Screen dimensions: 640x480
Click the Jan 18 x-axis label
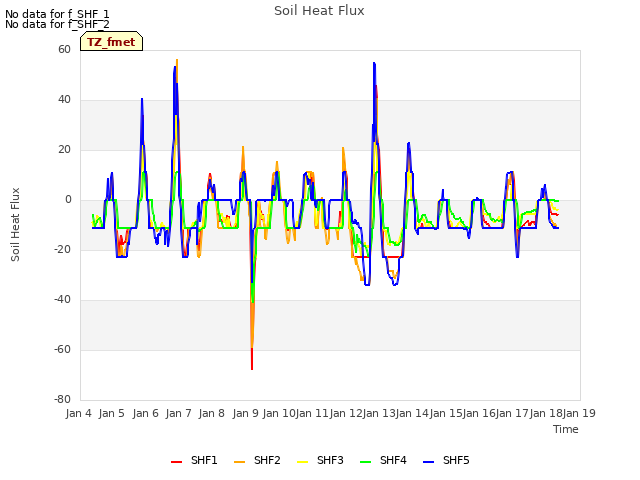[x=546, y=413]
